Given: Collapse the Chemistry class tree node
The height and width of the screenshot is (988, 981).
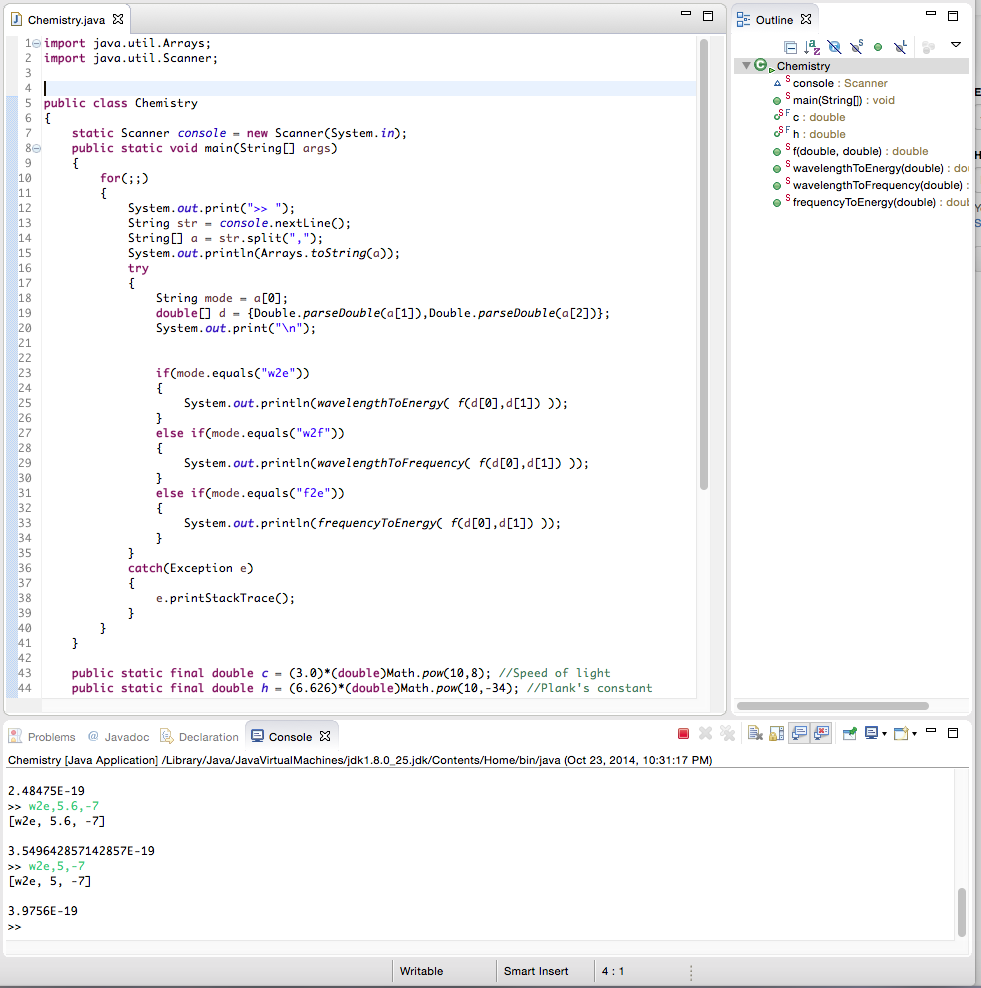Looking at the screenshot, I should pyautogui.click(x=745, y=66).
